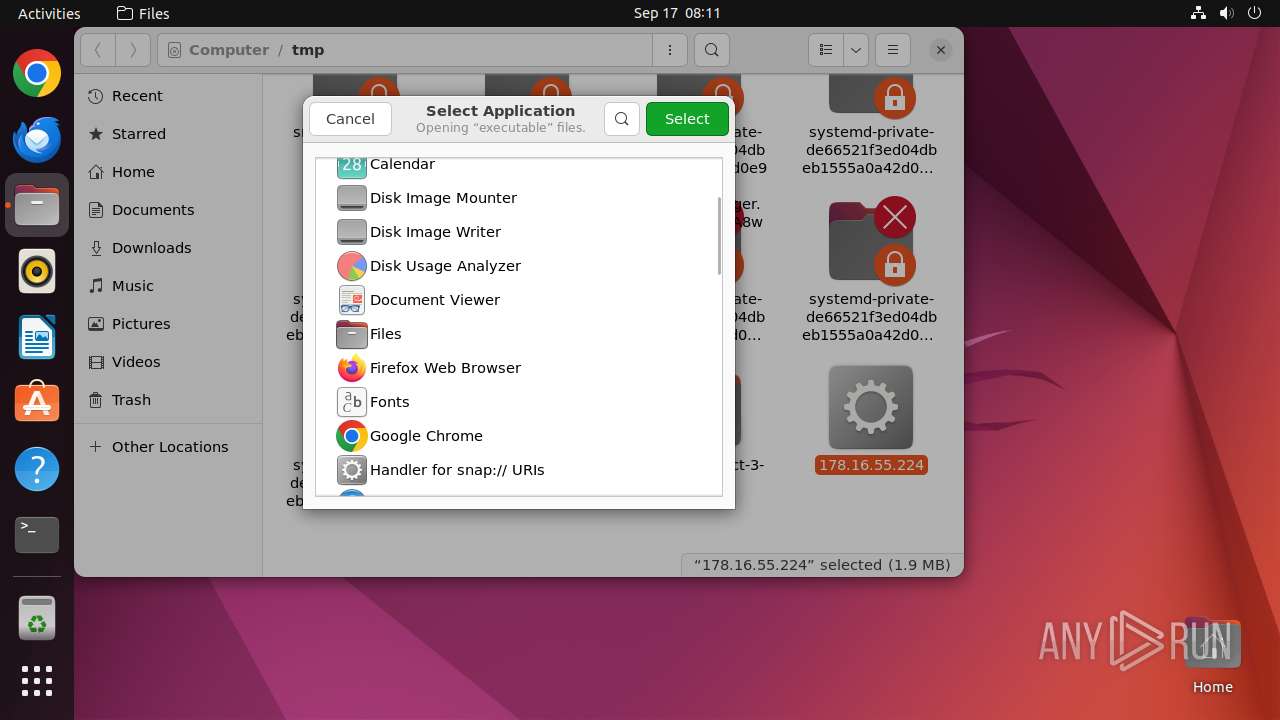Open Downloads in the sidebar
This screenshot has width=1280, height=720.
click(168, 248)
